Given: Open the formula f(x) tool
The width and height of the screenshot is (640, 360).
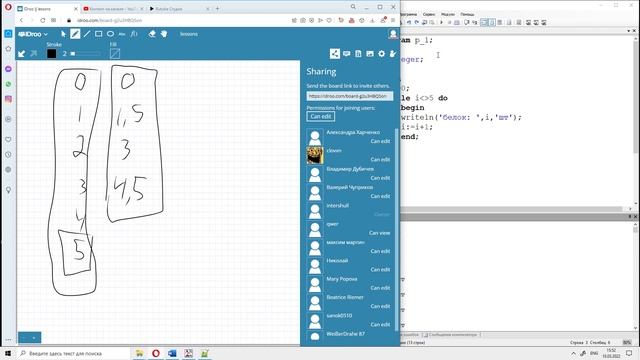Looking at the screenshot, I should click(134, 34).
